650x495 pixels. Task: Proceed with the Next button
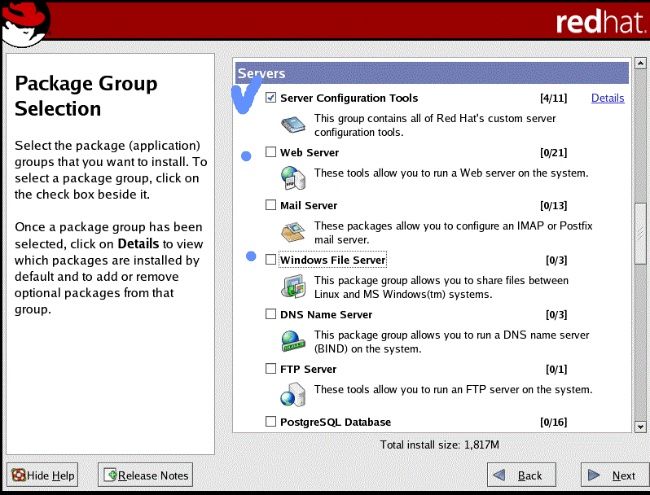[614, 475]
